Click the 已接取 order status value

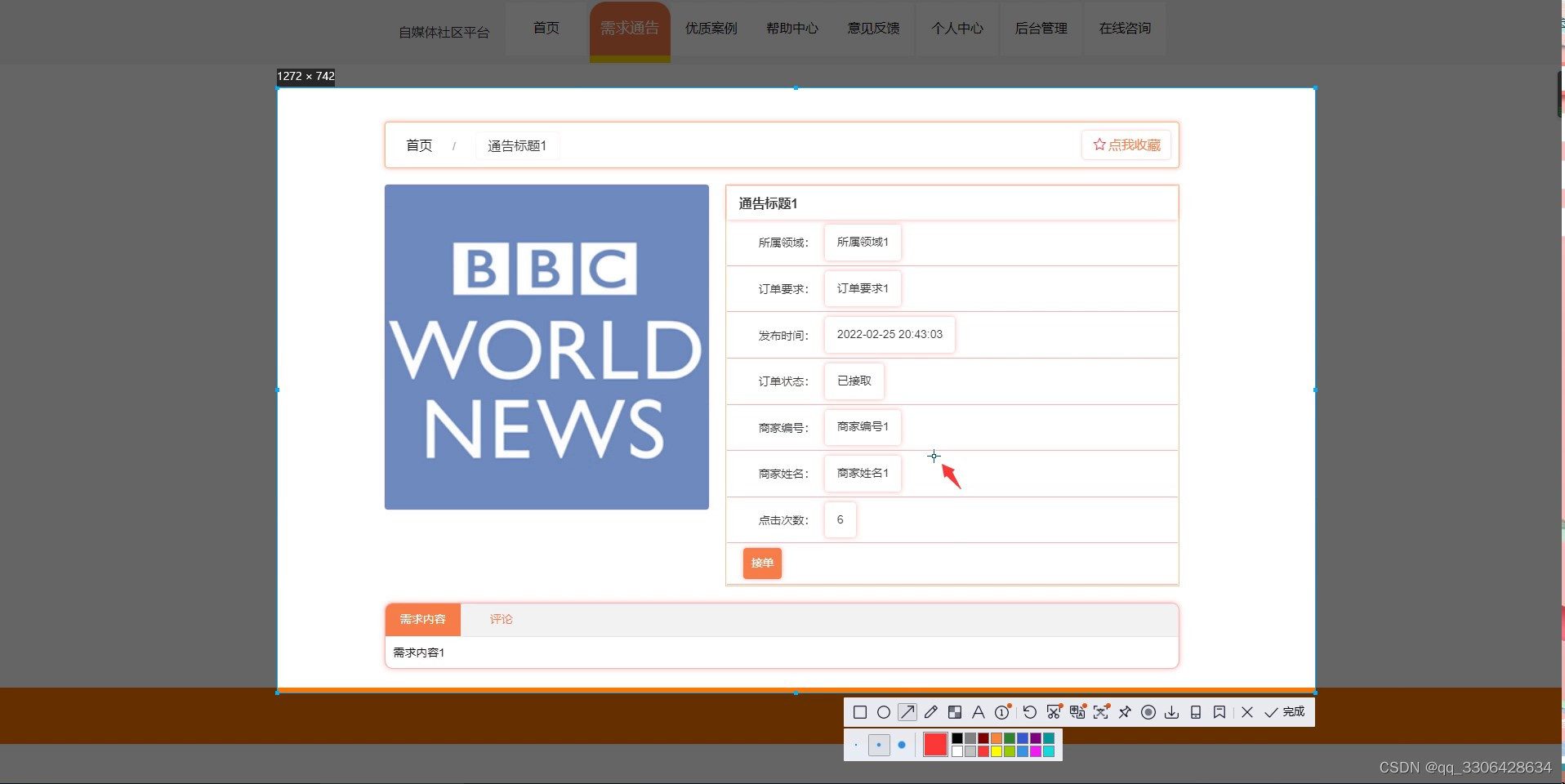coord(854,381)
